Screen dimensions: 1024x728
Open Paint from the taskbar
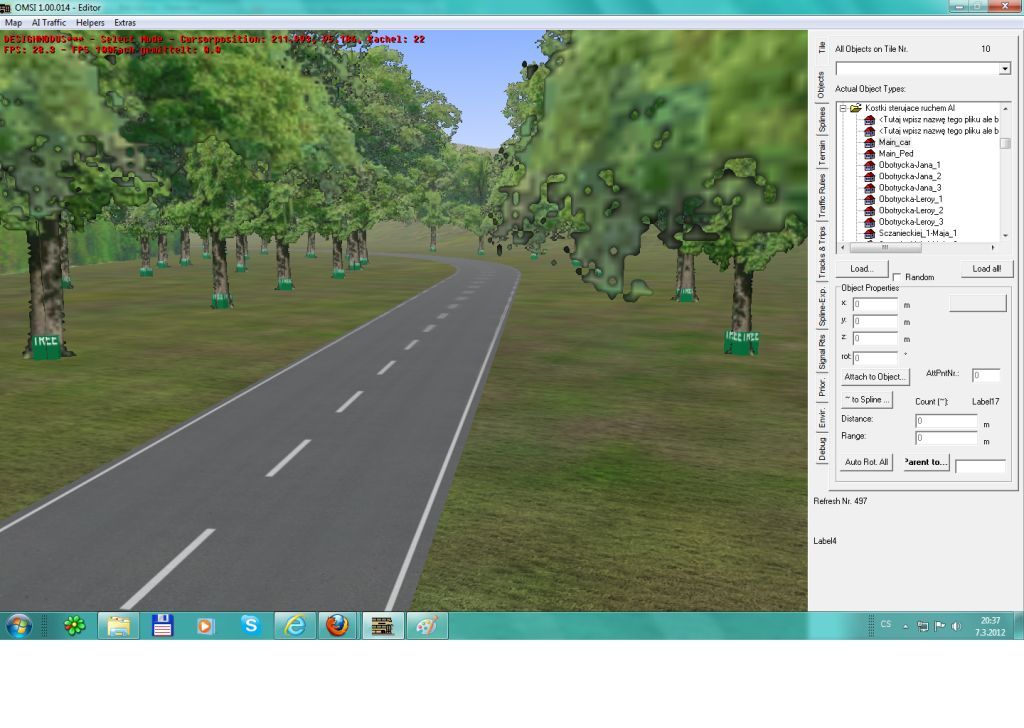(x=427, y=626)
